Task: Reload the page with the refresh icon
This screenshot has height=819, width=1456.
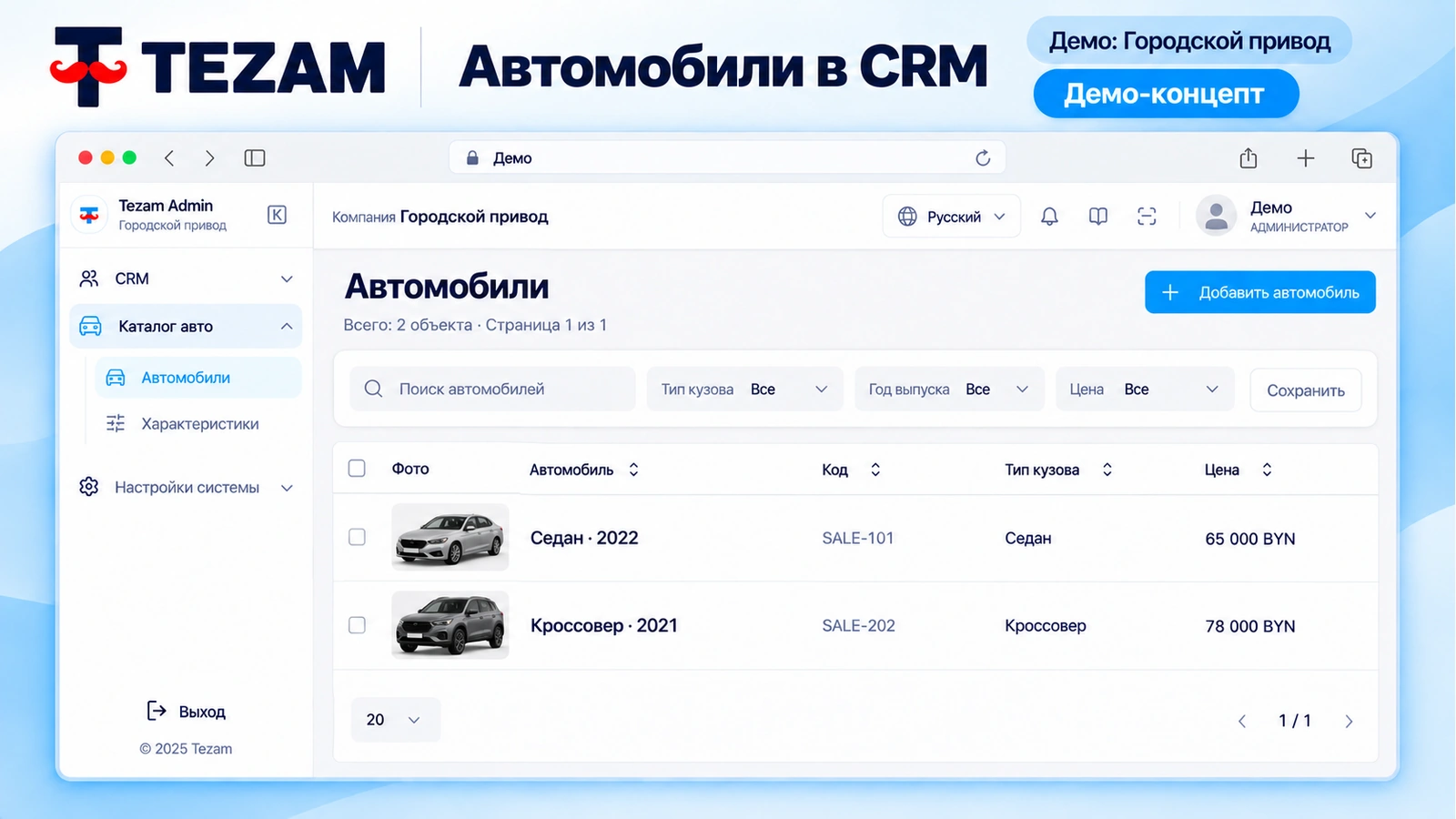Action: point(983,158)
